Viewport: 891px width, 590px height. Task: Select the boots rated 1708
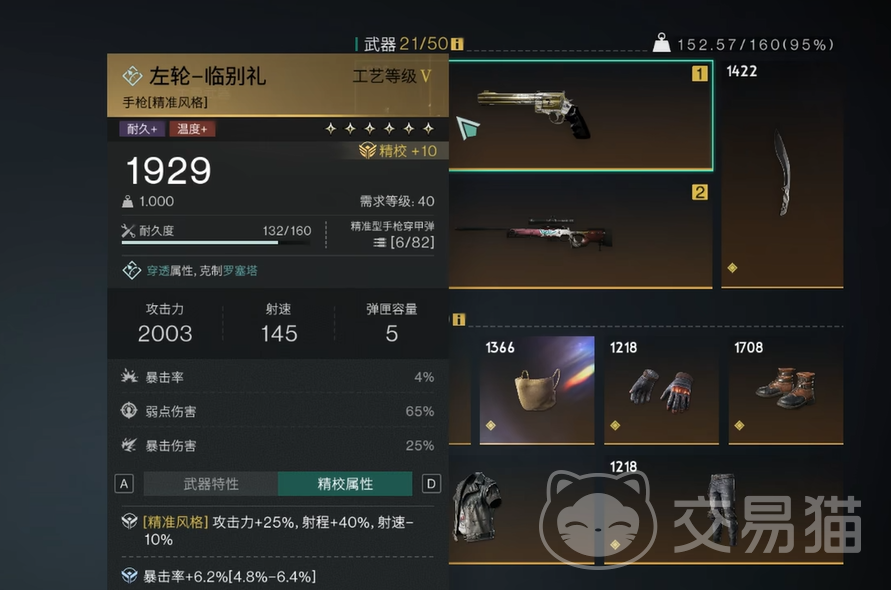tap(785, 390)
